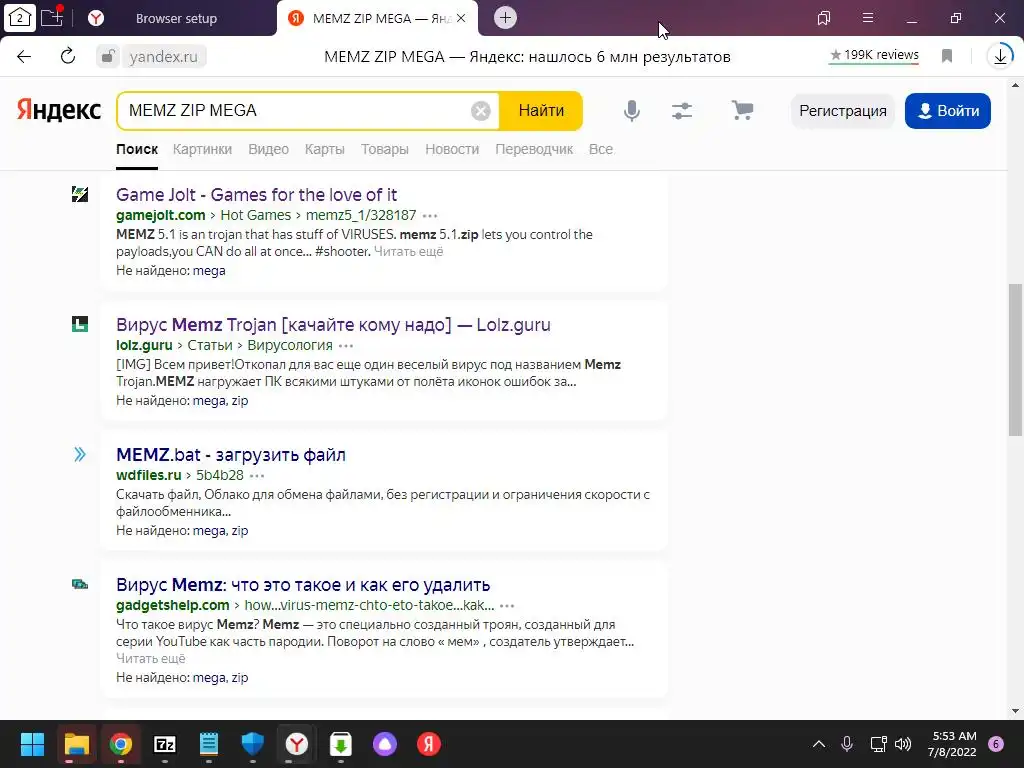1024x768 pixels.
Task: Activate voice search microphone icon
Action: point(632,111)
